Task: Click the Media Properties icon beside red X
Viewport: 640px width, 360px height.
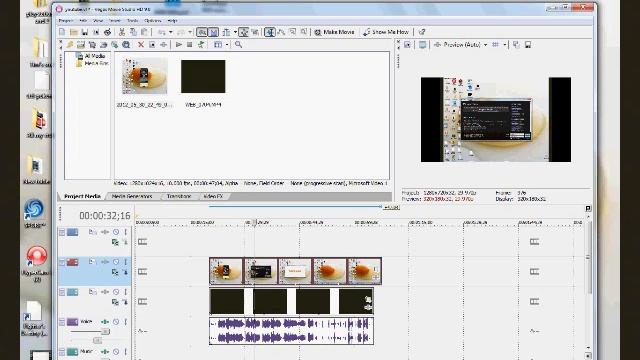Action: (x=152, y=44)
